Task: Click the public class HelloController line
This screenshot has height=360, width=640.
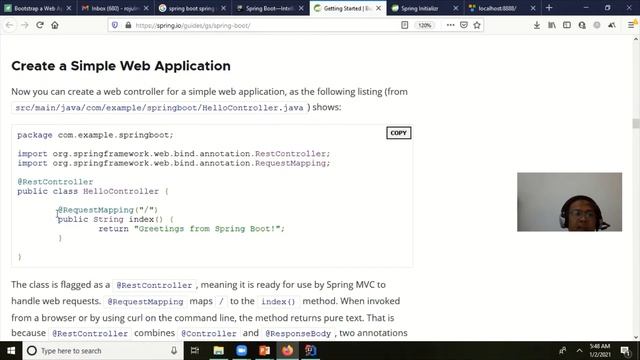Action: click(x=93, y=191)
